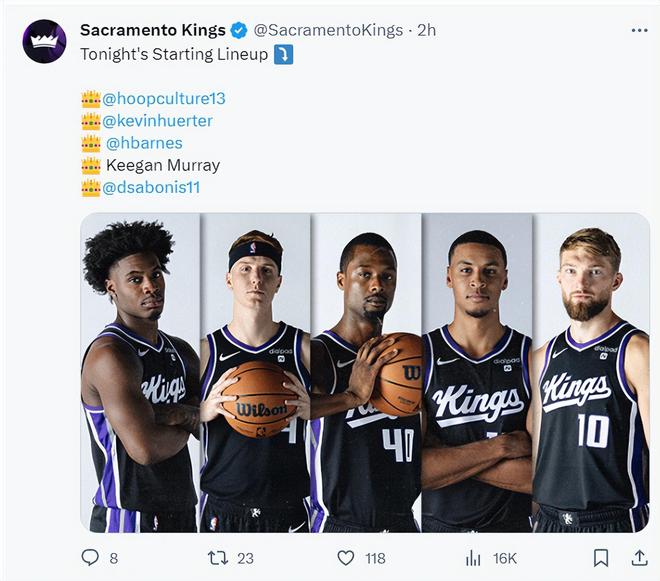
Task: Click the Sacramento Kings display name
Action: [x=152, y=30]
